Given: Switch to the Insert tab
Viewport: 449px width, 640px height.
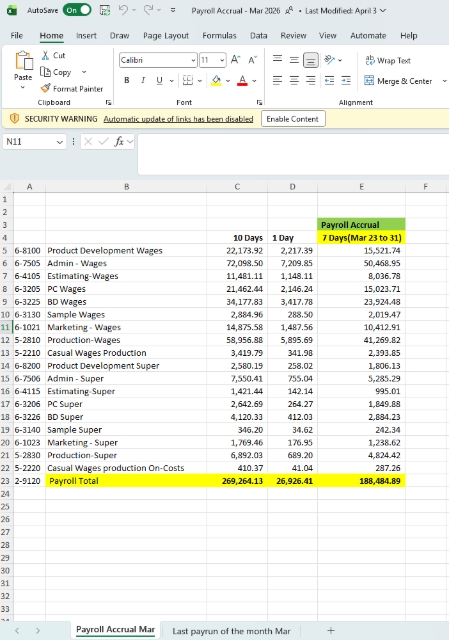Looking at the screenshot, I should coord(86,36).
